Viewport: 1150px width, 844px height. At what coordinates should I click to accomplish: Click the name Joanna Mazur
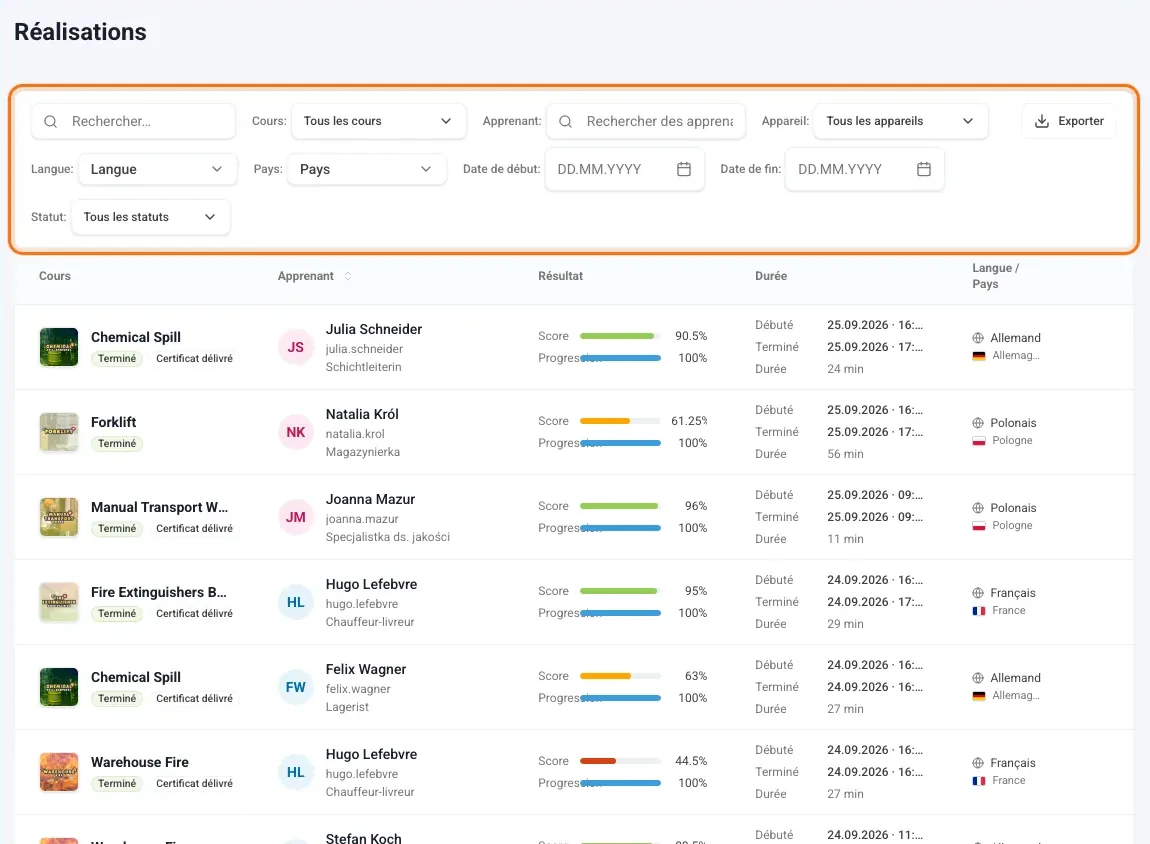tap(370, 499)
